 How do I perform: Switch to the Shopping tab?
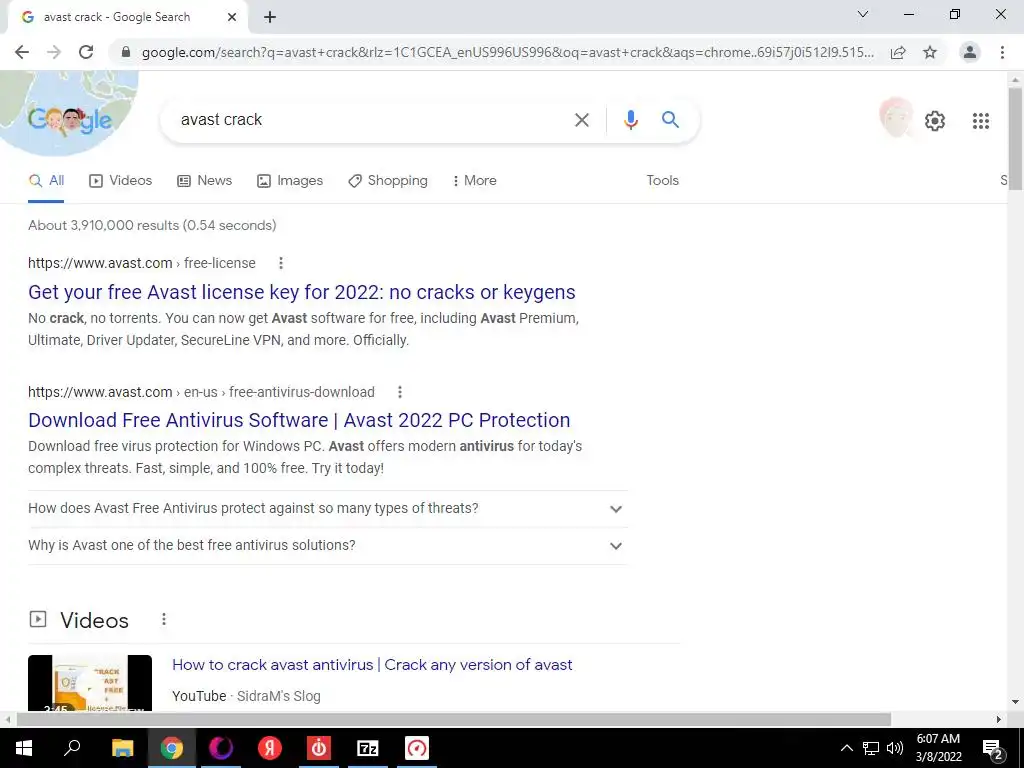(388, 181)
